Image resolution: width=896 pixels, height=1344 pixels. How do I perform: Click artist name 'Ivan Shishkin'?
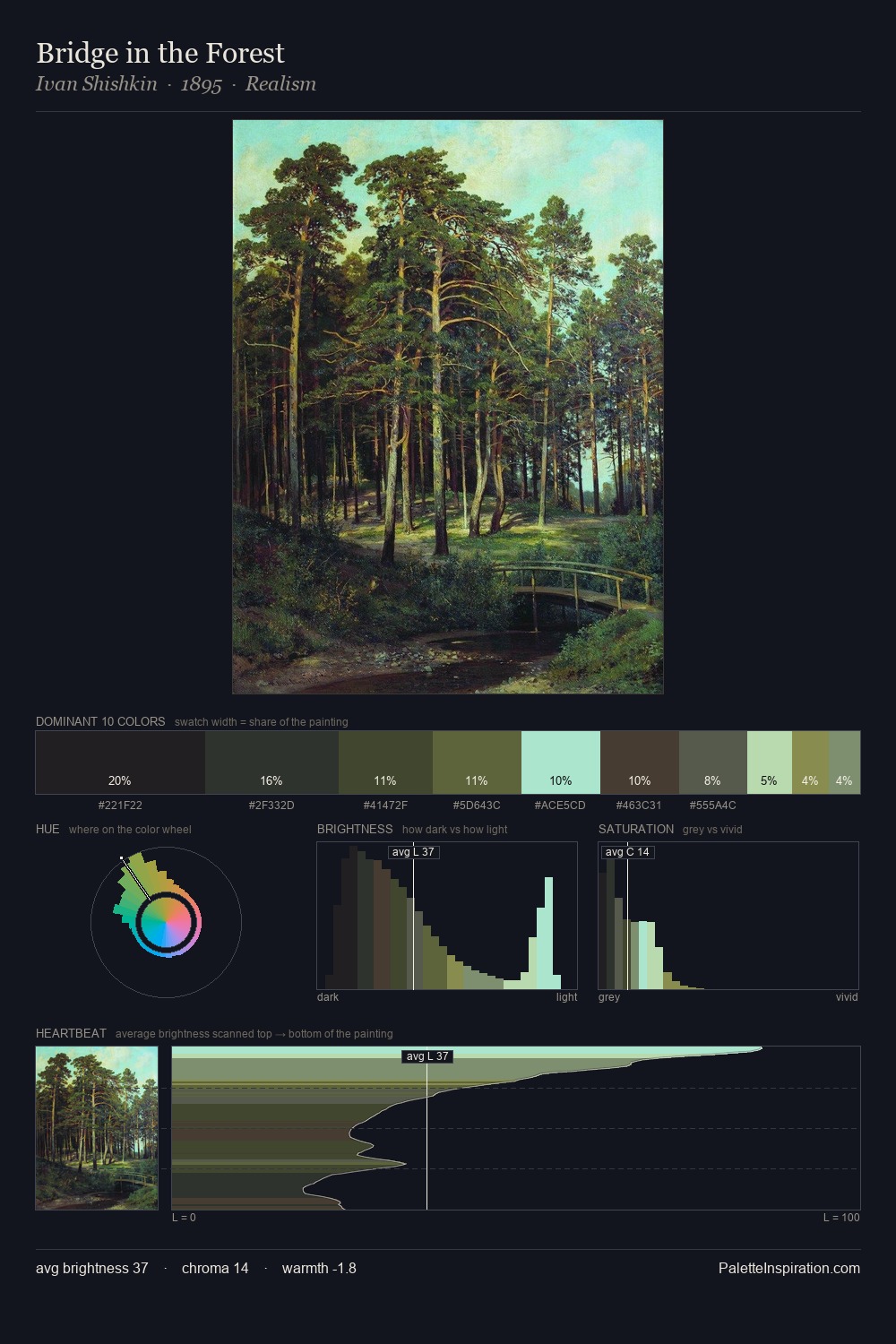pyautogui.click(x=96, y=84)
